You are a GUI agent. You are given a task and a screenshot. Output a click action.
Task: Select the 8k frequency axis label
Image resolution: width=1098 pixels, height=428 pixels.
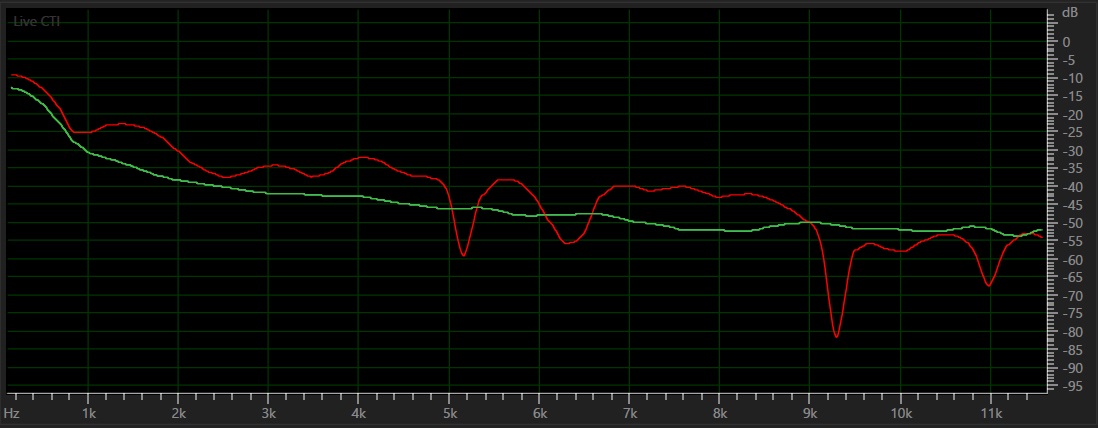[720, 412]
